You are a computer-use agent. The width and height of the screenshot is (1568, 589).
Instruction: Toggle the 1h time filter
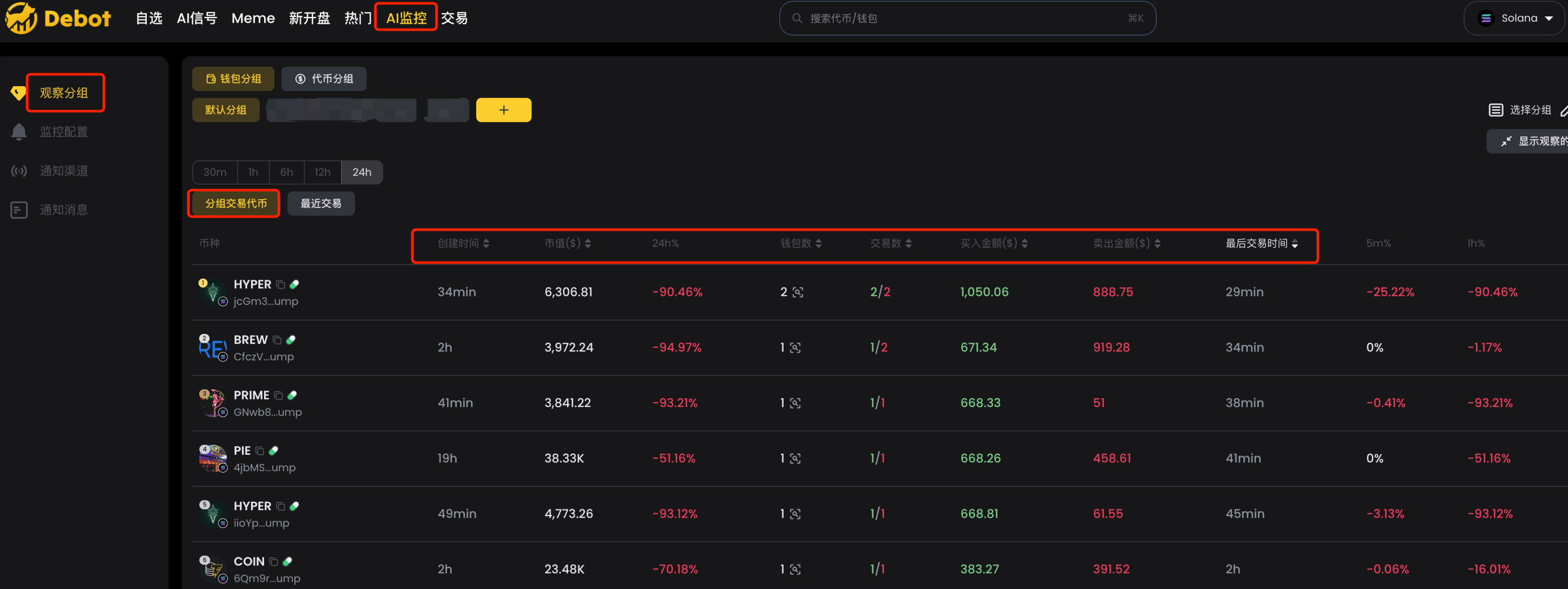251,171
